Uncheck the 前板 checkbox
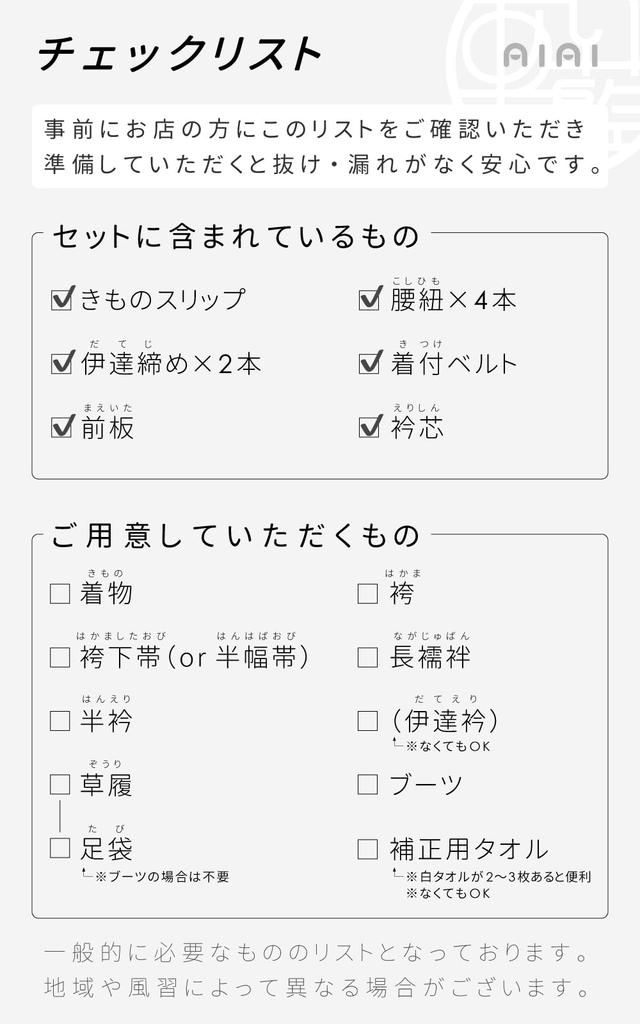 tap(62, 426)
